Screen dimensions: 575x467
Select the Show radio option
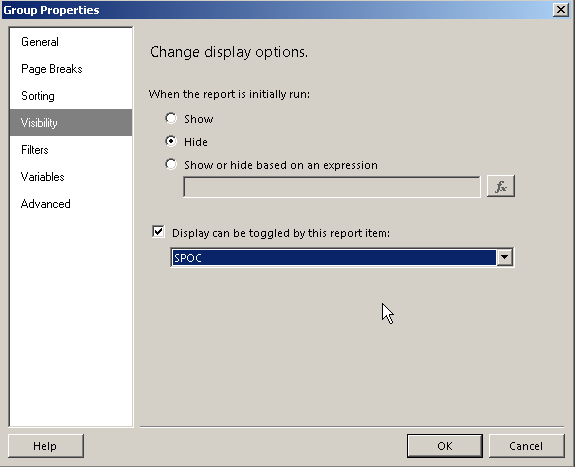point(171,118)
